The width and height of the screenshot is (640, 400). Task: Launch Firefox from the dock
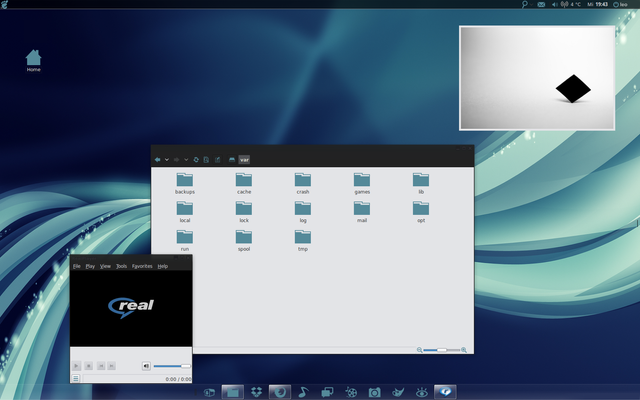click(280, 392)
